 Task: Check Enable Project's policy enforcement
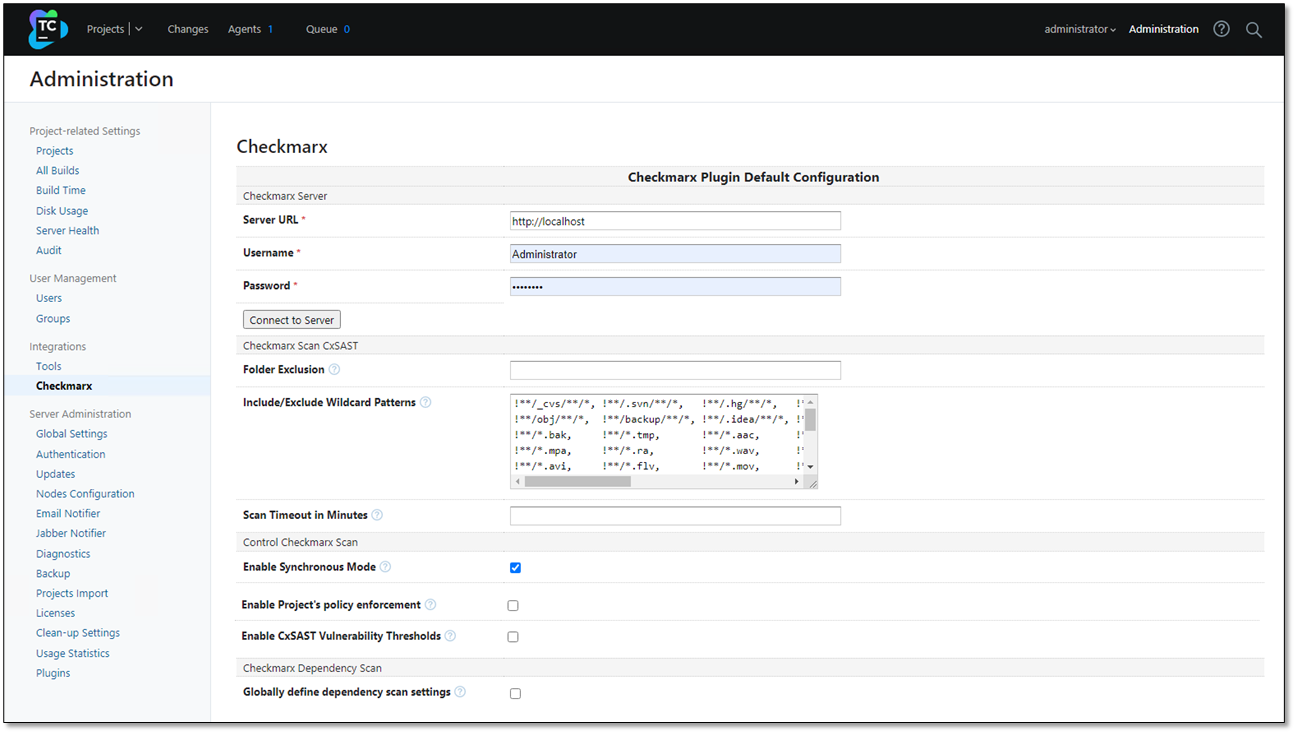513,605
